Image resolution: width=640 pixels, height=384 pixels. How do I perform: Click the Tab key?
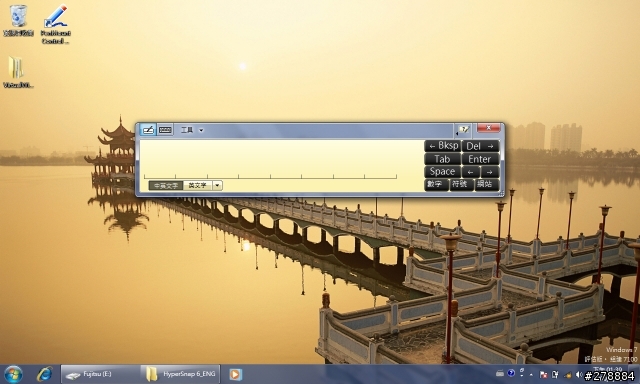tap(443, 159)
